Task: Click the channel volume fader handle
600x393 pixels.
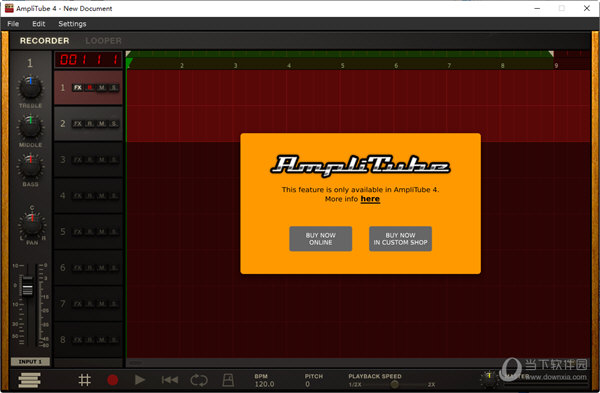Action: coord(28,287)
